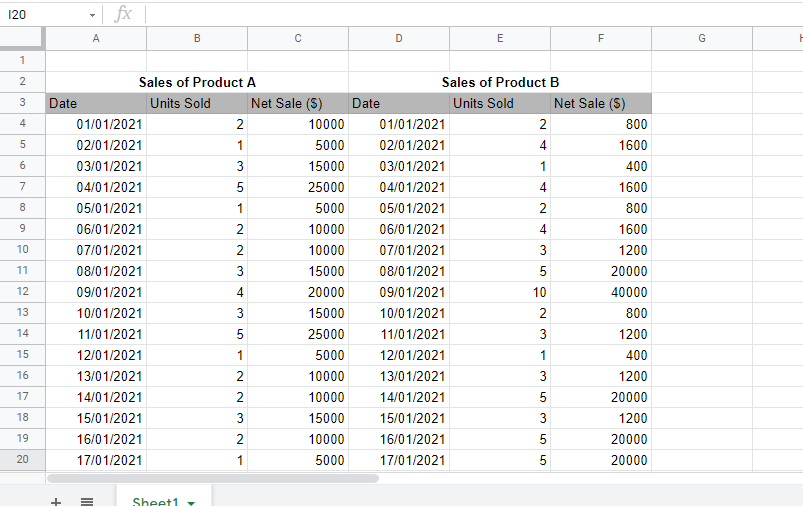Select column G header
This screenshot has width=803, height=506.
pyautogui.click(x=702, y=38)
